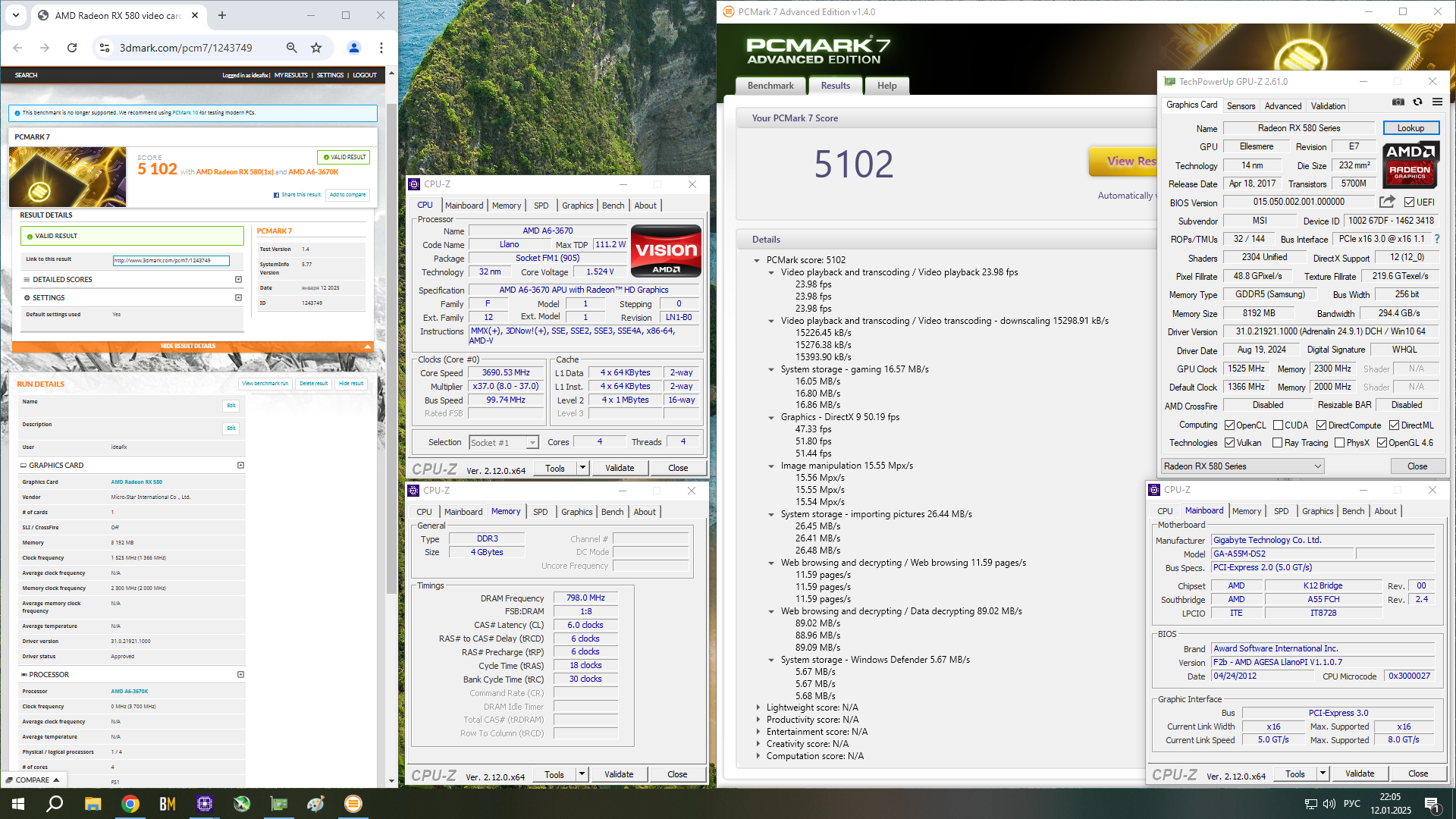The width and height of the screenshot is (1456, 819).
Task: Click the Chrome address bar URL
Action: pos(186,48)
